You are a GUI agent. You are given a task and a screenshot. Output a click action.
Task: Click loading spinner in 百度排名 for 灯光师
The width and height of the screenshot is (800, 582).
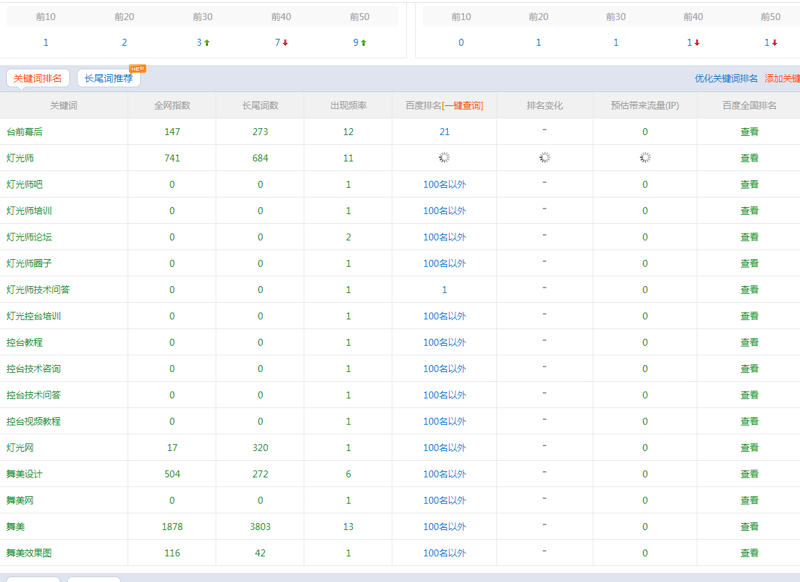pyautogui.click(x=444, y=158)
